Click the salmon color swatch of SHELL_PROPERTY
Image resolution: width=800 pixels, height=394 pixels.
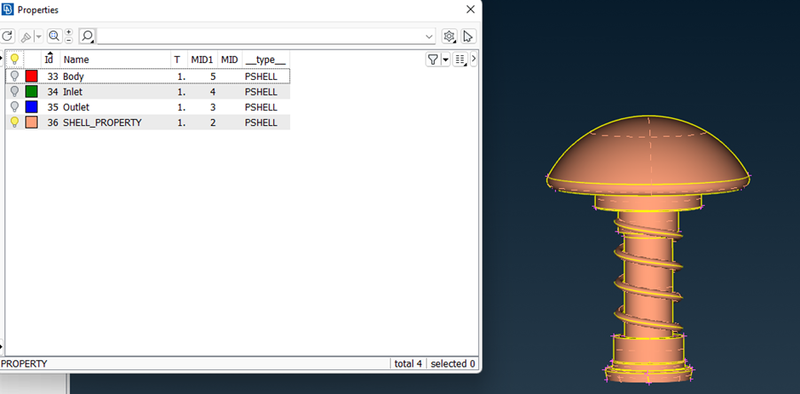coord(32,122)
